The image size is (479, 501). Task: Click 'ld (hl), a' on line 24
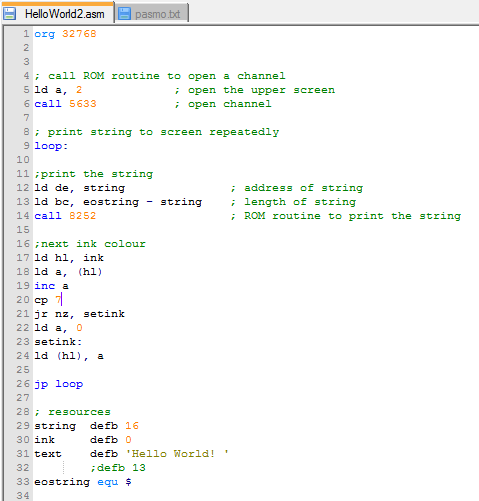point(69,356)
